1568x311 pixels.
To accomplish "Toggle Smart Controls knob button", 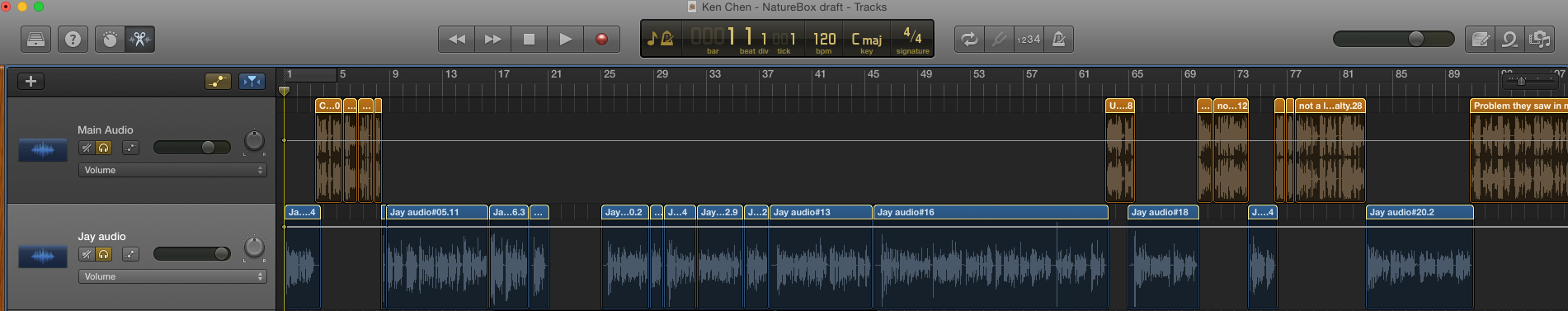I will 110,39.
